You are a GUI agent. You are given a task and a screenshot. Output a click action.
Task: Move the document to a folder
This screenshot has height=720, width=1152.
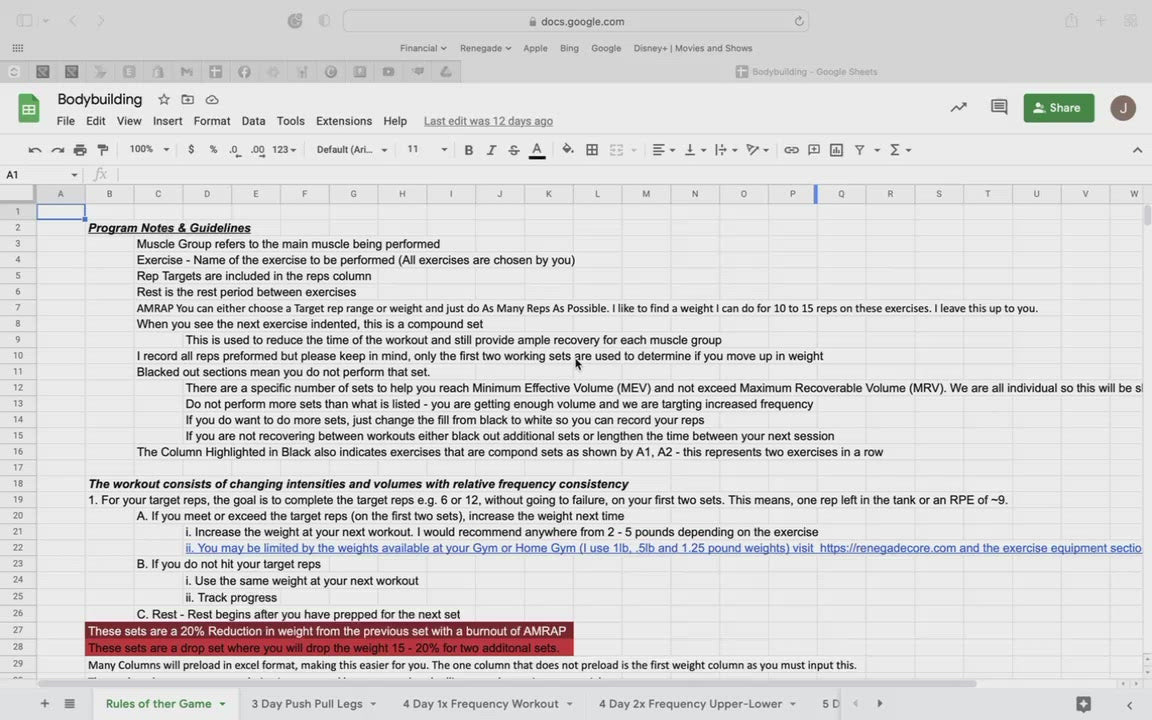pos(187,99)
